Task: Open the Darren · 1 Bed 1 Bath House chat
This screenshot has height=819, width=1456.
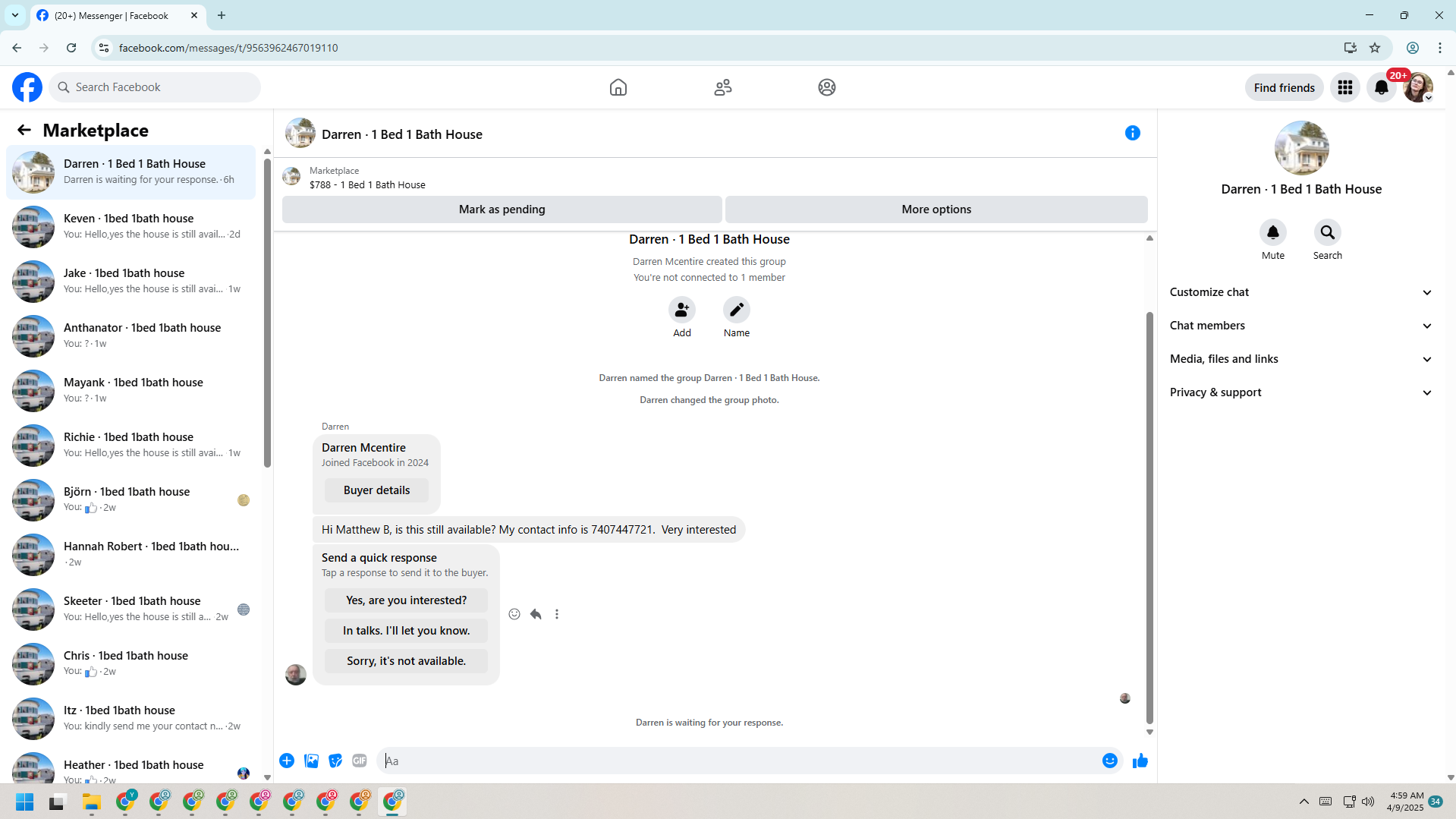Action: point(131,172)
